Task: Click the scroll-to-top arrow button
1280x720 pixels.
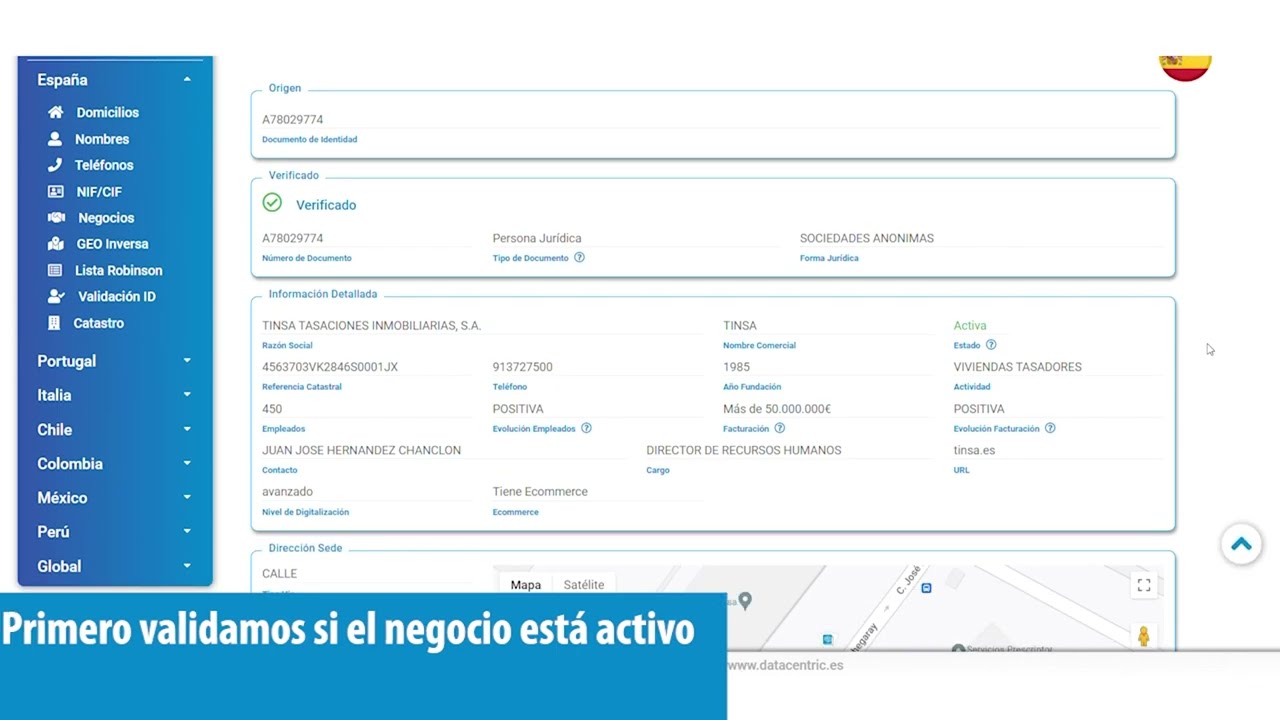Action: tap(1241, 544)
